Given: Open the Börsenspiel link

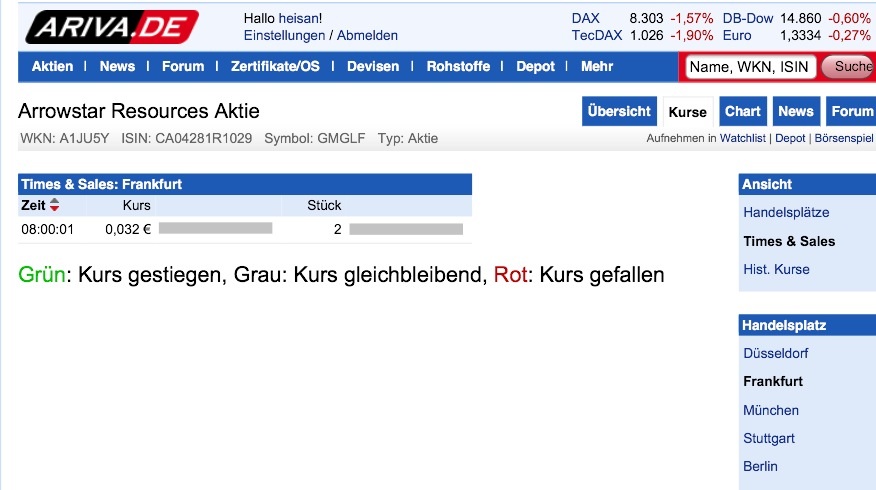Looking at the screenshot, I should pyautogui.click(x=844, y=138).
